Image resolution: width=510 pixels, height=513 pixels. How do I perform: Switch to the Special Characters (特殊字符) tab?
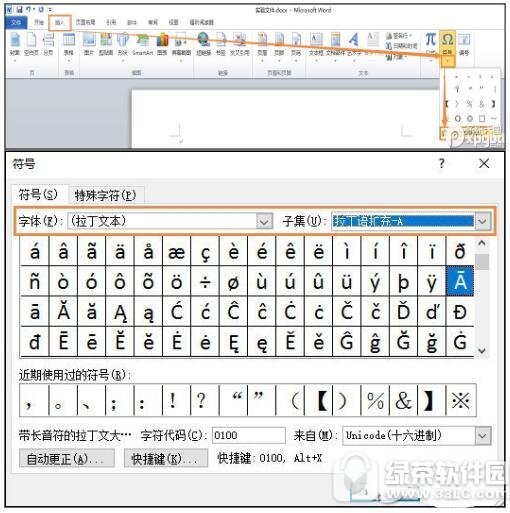105,195
